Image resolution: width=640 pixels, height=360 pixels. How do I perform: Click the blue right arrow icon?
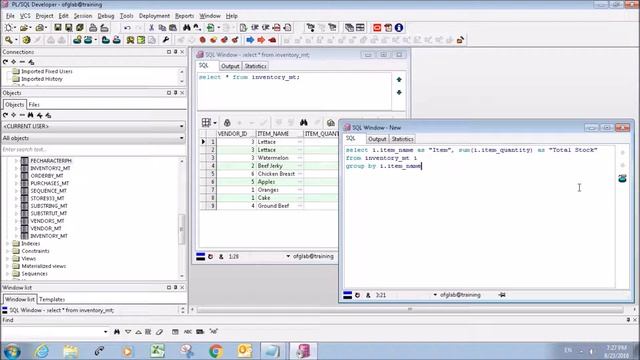(250, 40)
